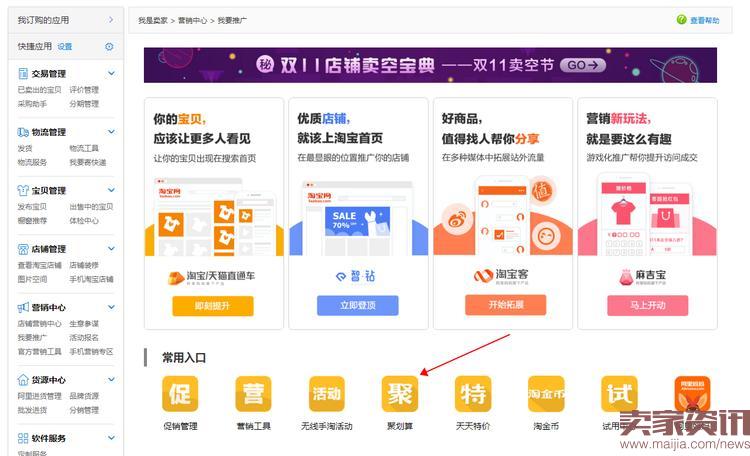The width and height of the screenshot is (750, 456).
Task: Click the 物流管理 truck icon
Action: pyautogui.click(x=23, y=132)
